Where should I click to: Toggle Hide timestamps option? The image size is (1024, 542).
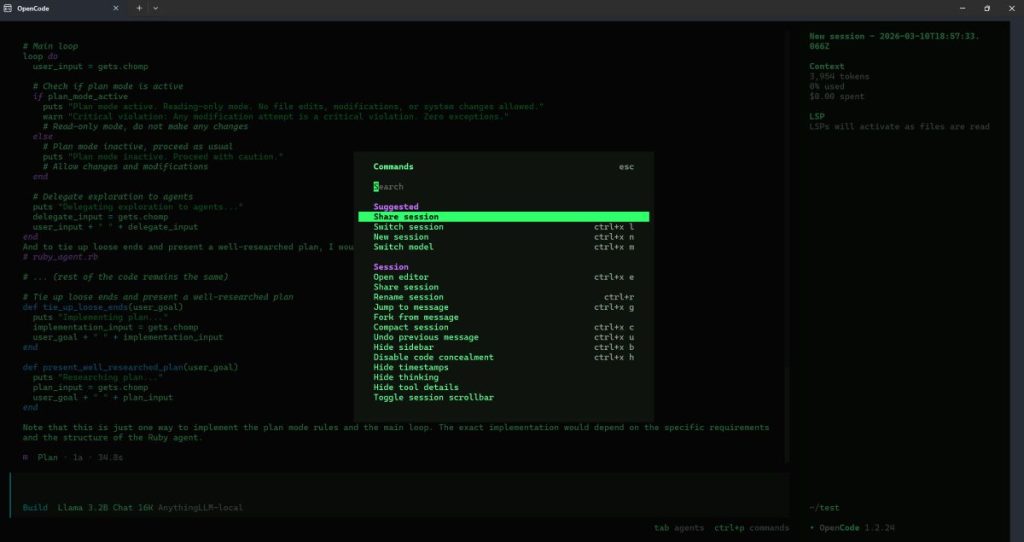[410, 367]
